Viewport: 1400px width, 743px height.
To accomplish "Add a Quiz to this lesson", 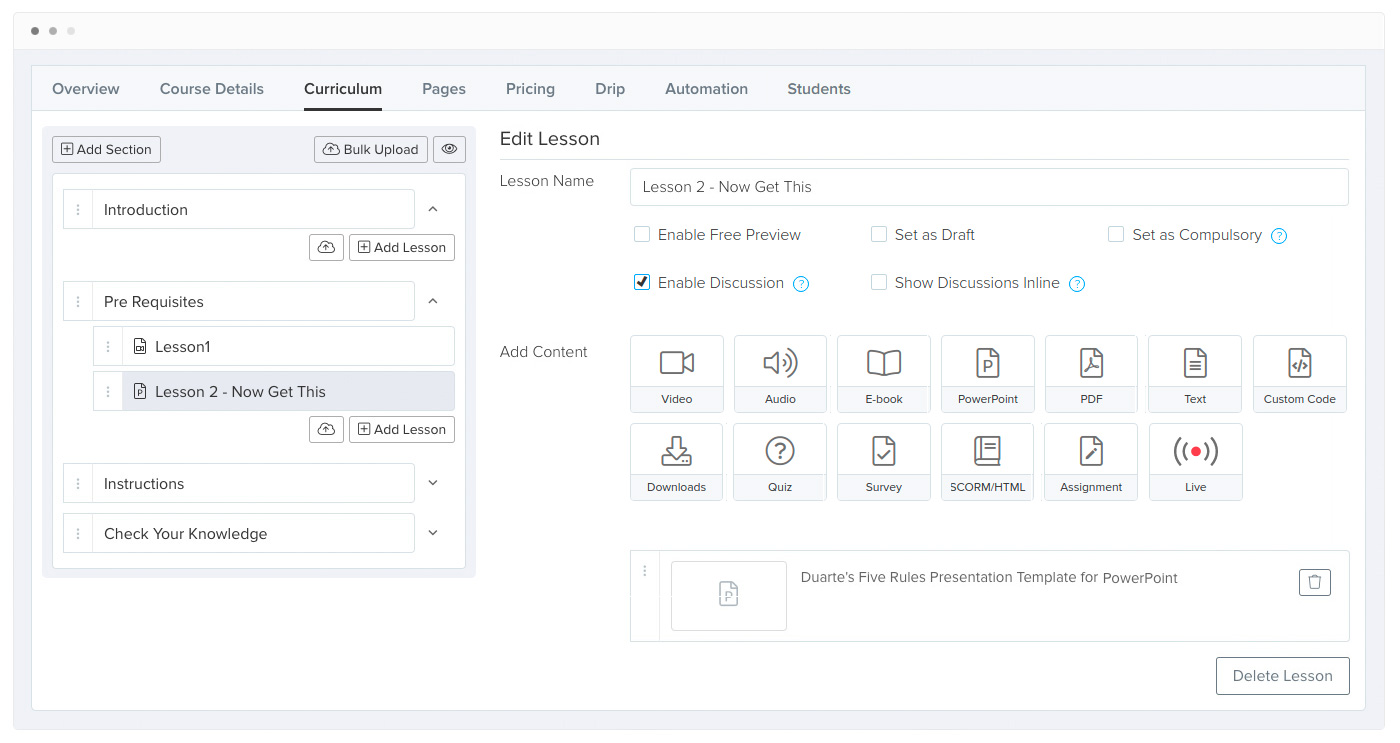I will click(x=779, y=462).
